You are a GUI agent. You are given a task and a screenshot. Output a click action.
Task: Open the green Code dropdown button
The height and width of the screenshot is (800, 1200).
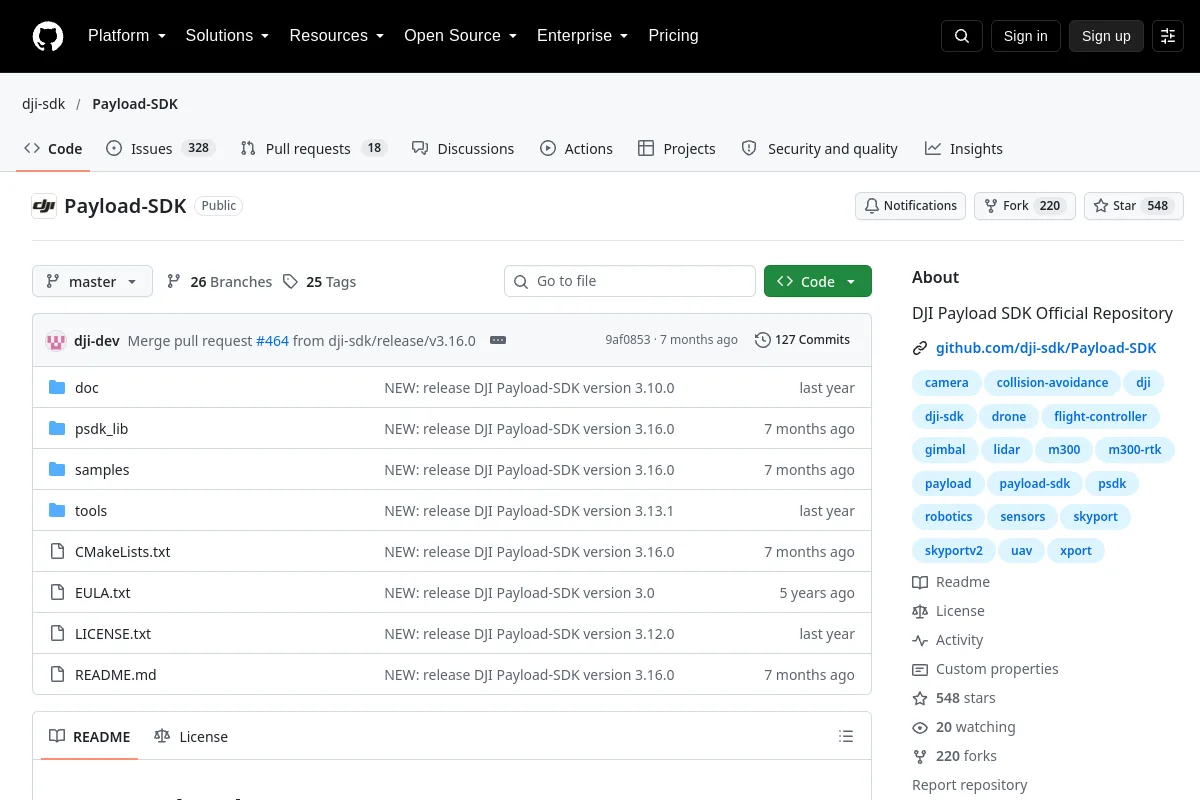pos(818,281)
